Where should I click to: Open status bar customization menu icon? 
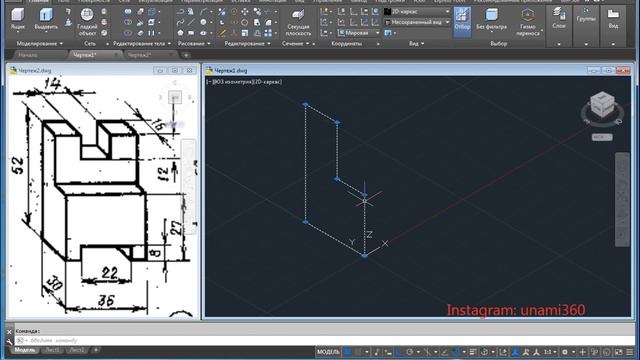pyautogui.click(x=630, y=351)
